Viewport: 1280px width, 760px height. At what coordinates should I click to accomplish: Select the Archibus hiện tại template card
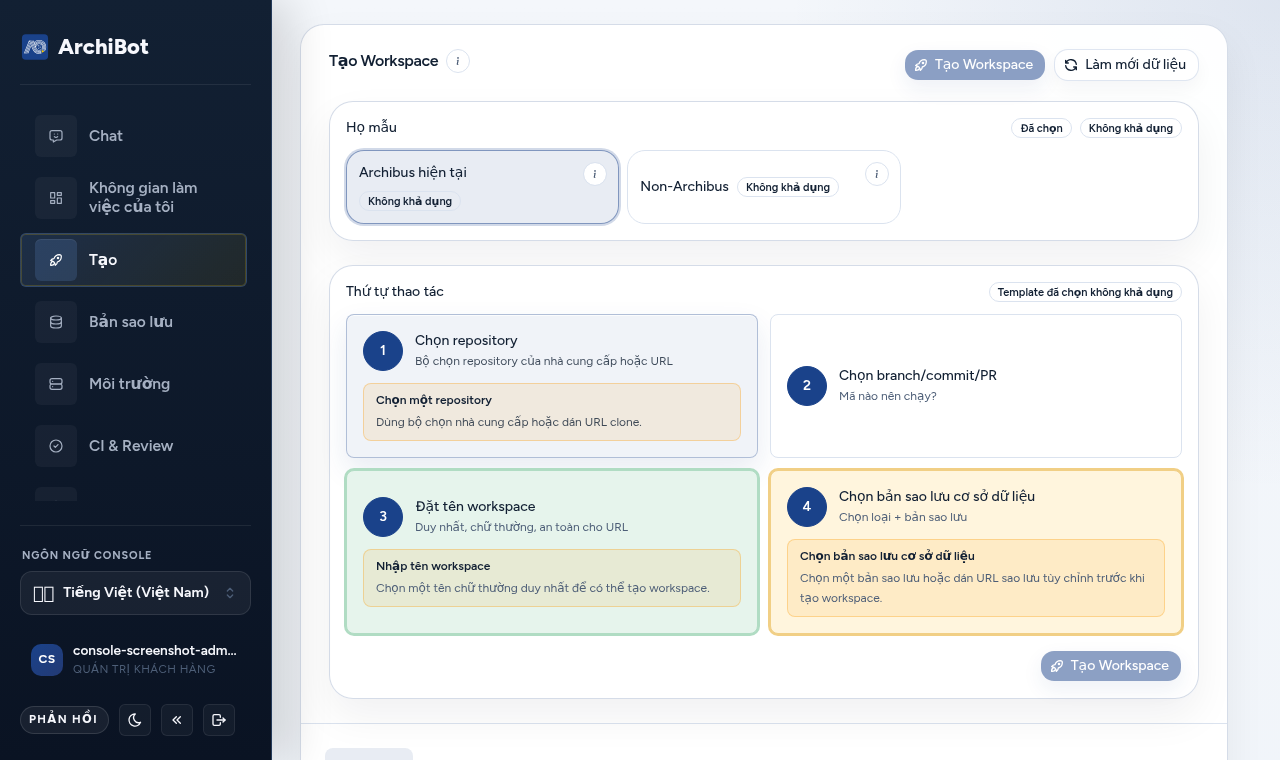(x=482, y=187)
